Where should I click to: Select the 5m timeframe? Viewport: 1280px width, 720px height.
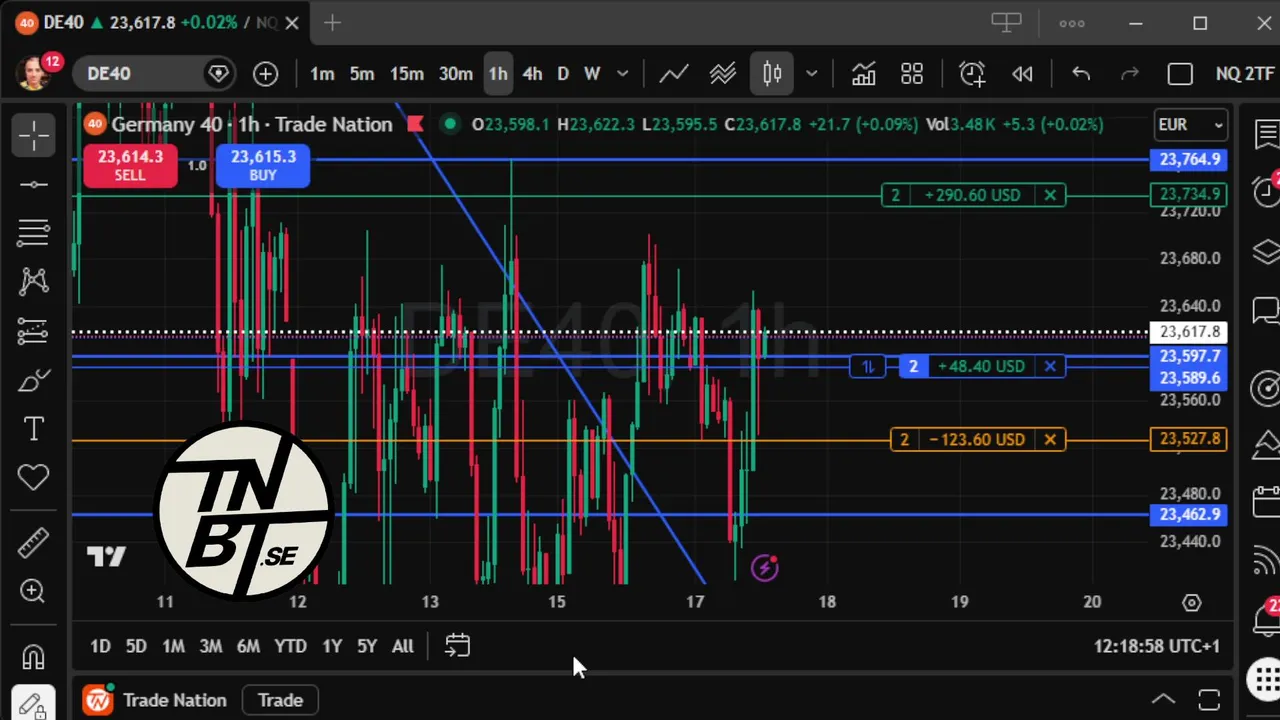point(362,73)
